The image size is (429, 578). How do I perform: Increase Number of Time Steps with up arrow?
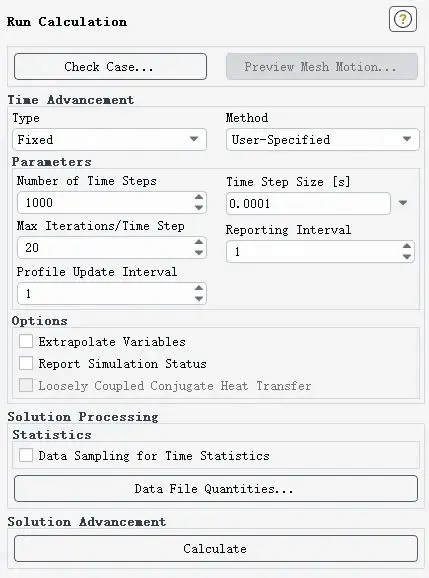pyautogui.click(x=199, y=197)
